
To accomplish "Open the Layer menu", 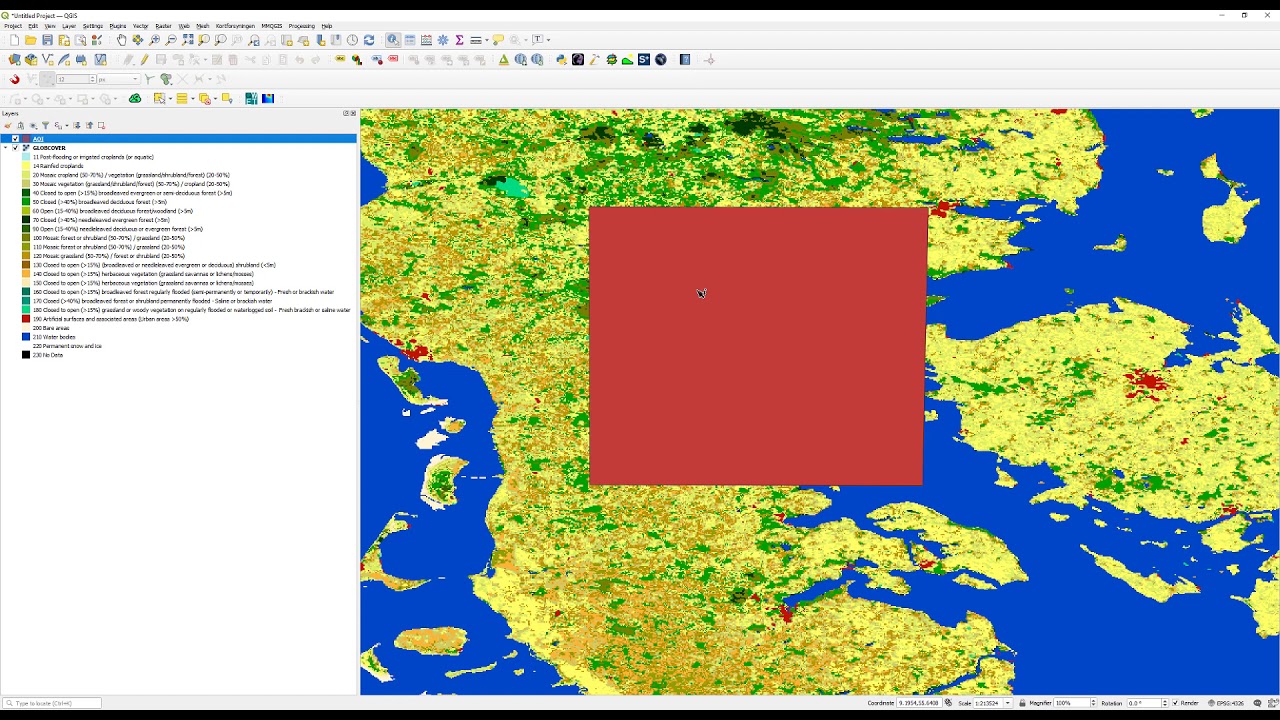I will [69, 26].
